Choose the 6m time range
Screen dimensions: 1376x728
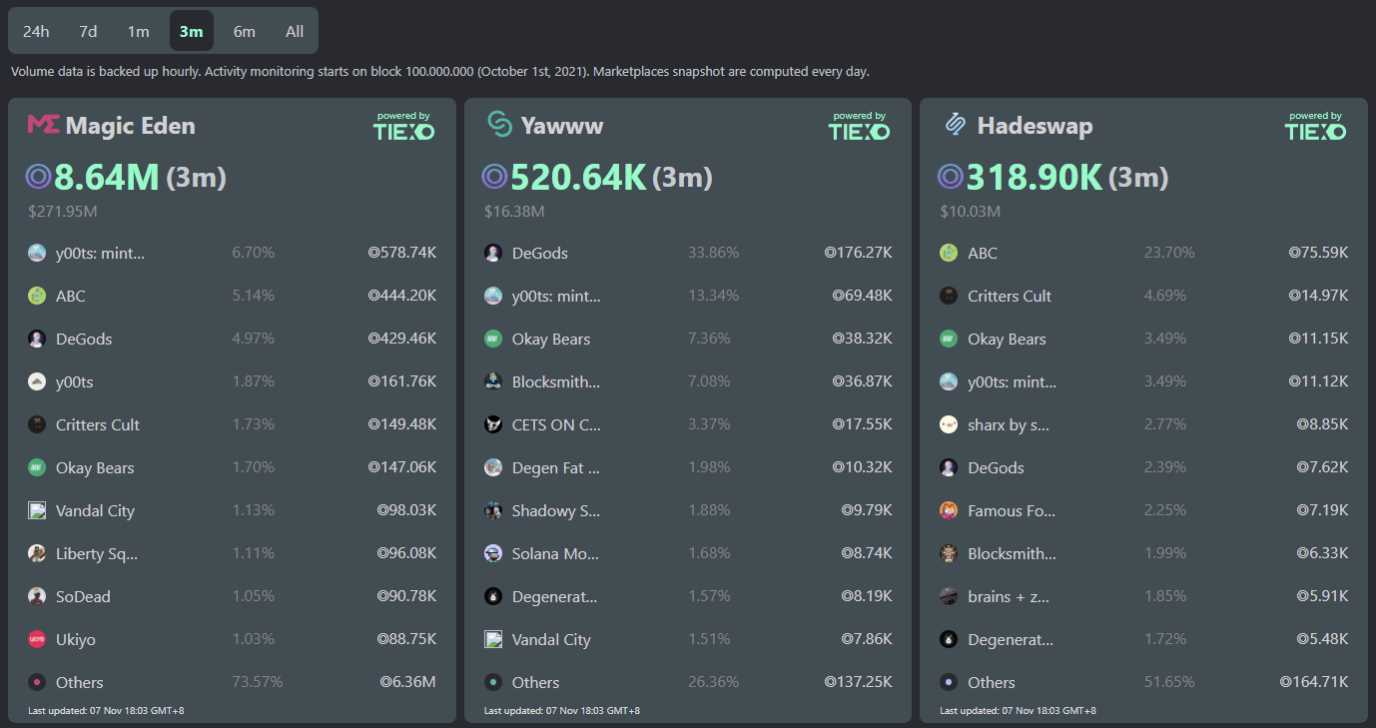pos(244,31)
